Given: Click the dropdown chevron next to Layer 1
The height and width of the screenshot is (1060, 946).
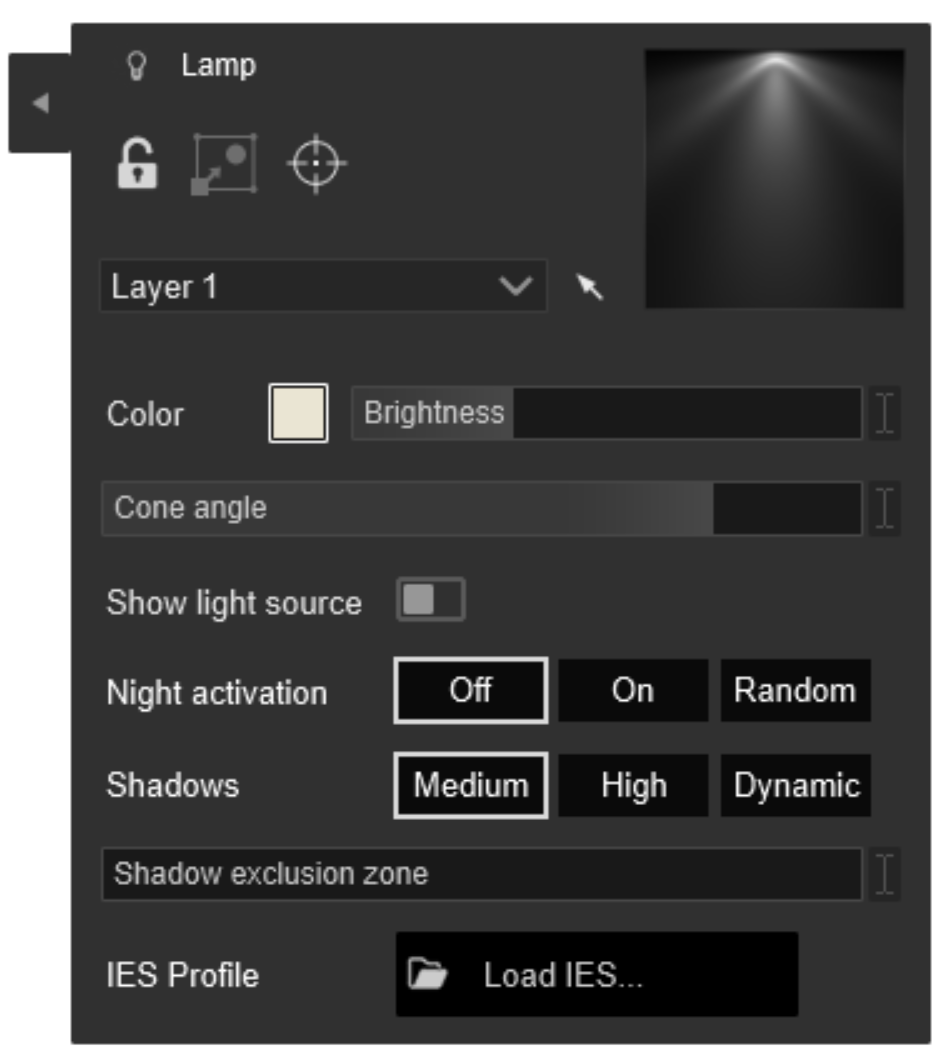Looking at the screenshot, I should click(514, 285).
